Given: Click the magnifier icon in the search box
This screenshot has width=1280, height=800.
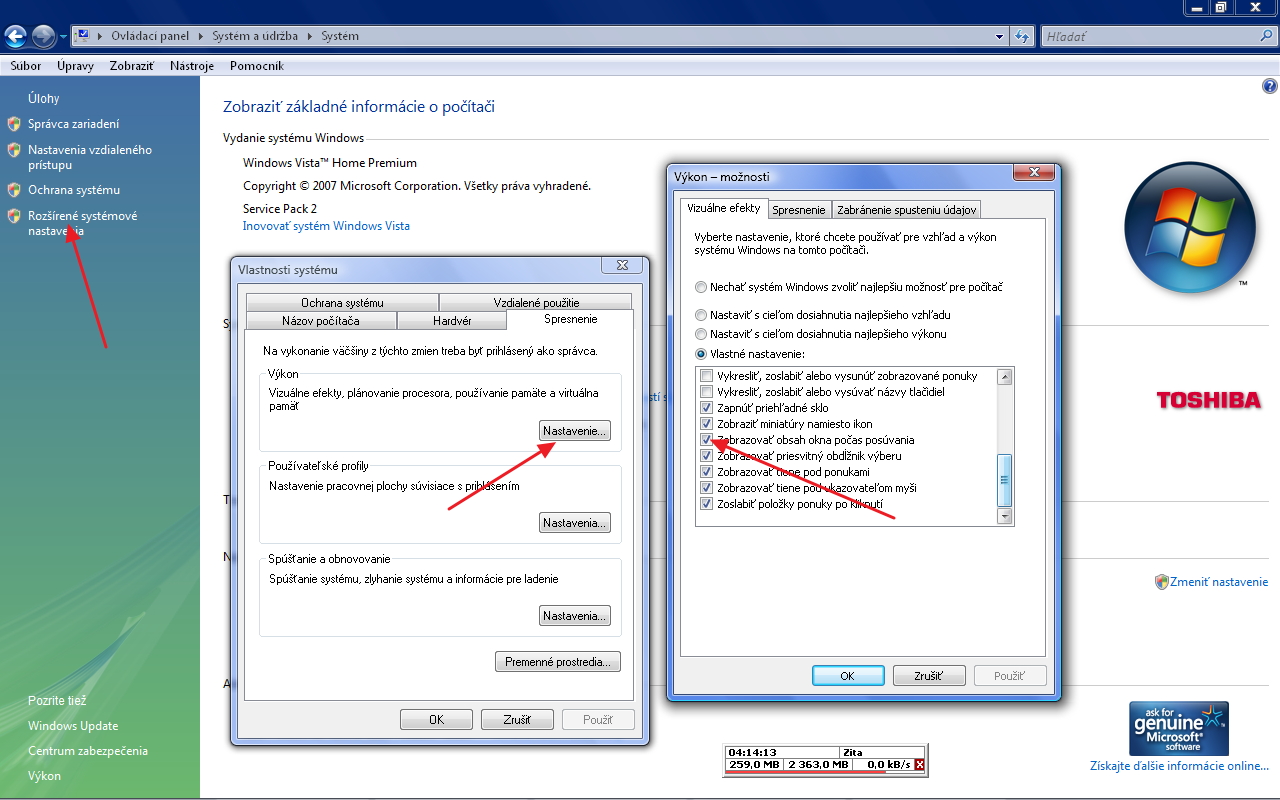Looking at the screenshot, I should coord(1266,36).
